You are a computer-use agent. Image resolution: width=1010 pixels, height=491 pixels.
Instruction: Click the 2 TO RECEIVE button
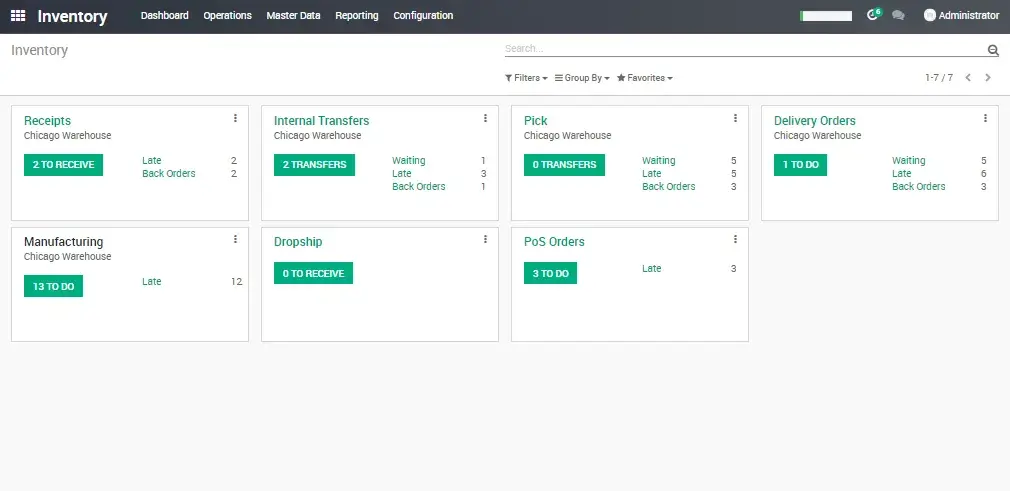tap(64, 165)
